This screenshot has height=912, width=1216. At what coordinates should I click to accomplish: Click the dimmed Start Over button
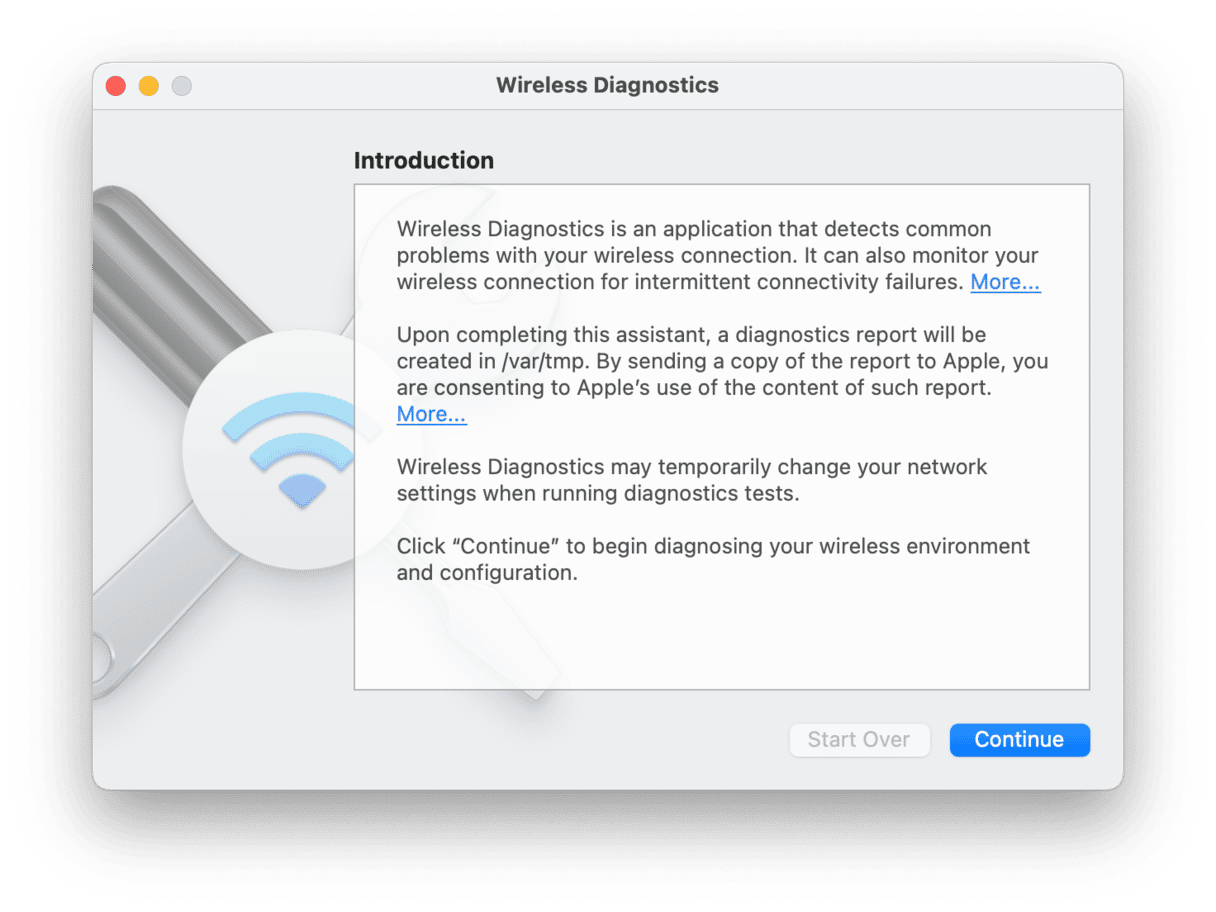coord(859,740)
